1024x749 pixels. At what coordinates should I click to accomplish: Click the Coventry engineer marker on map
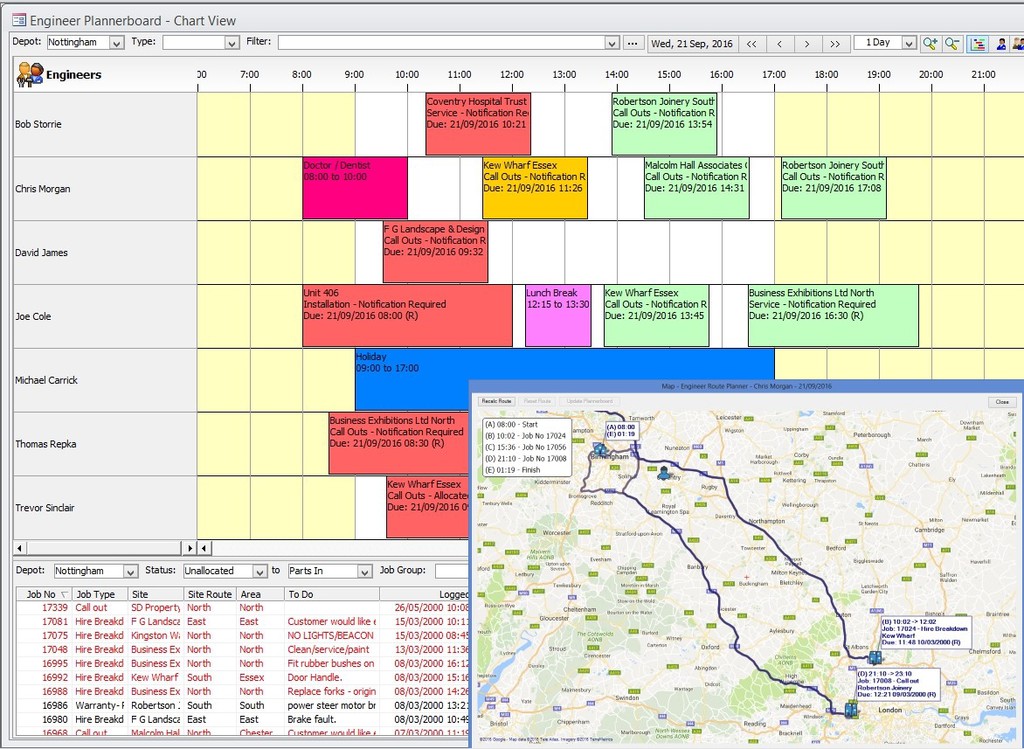pos(664,472)
